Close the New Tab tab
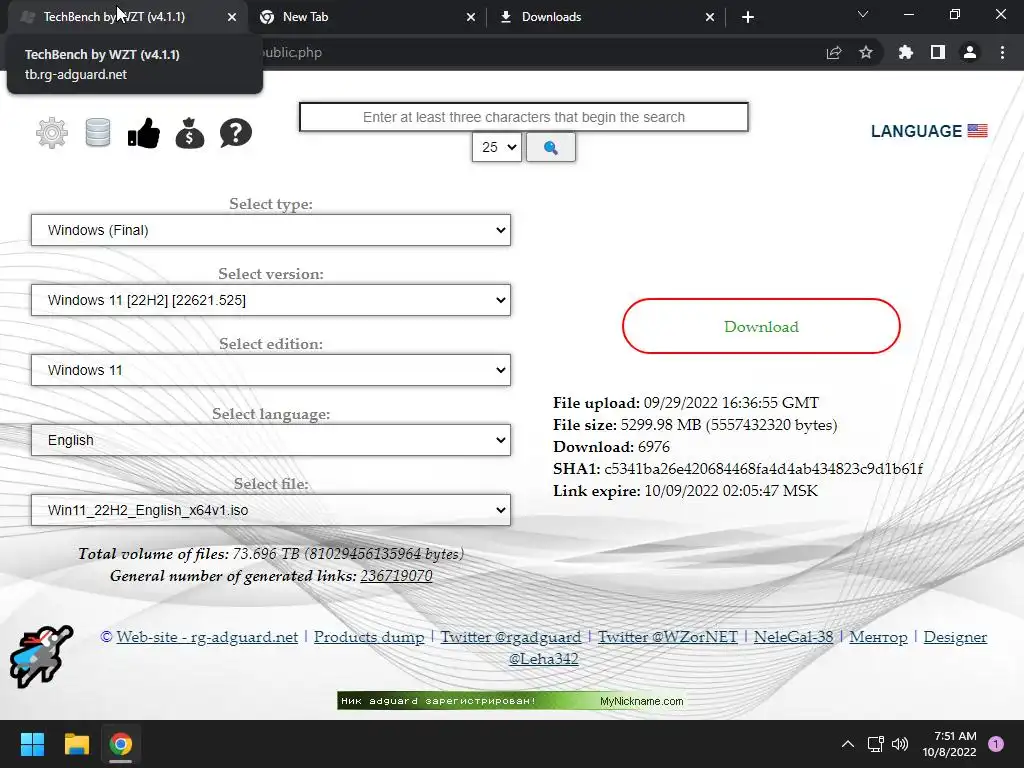This screenshot has width=1024, height=768. [x=471, y=17]
